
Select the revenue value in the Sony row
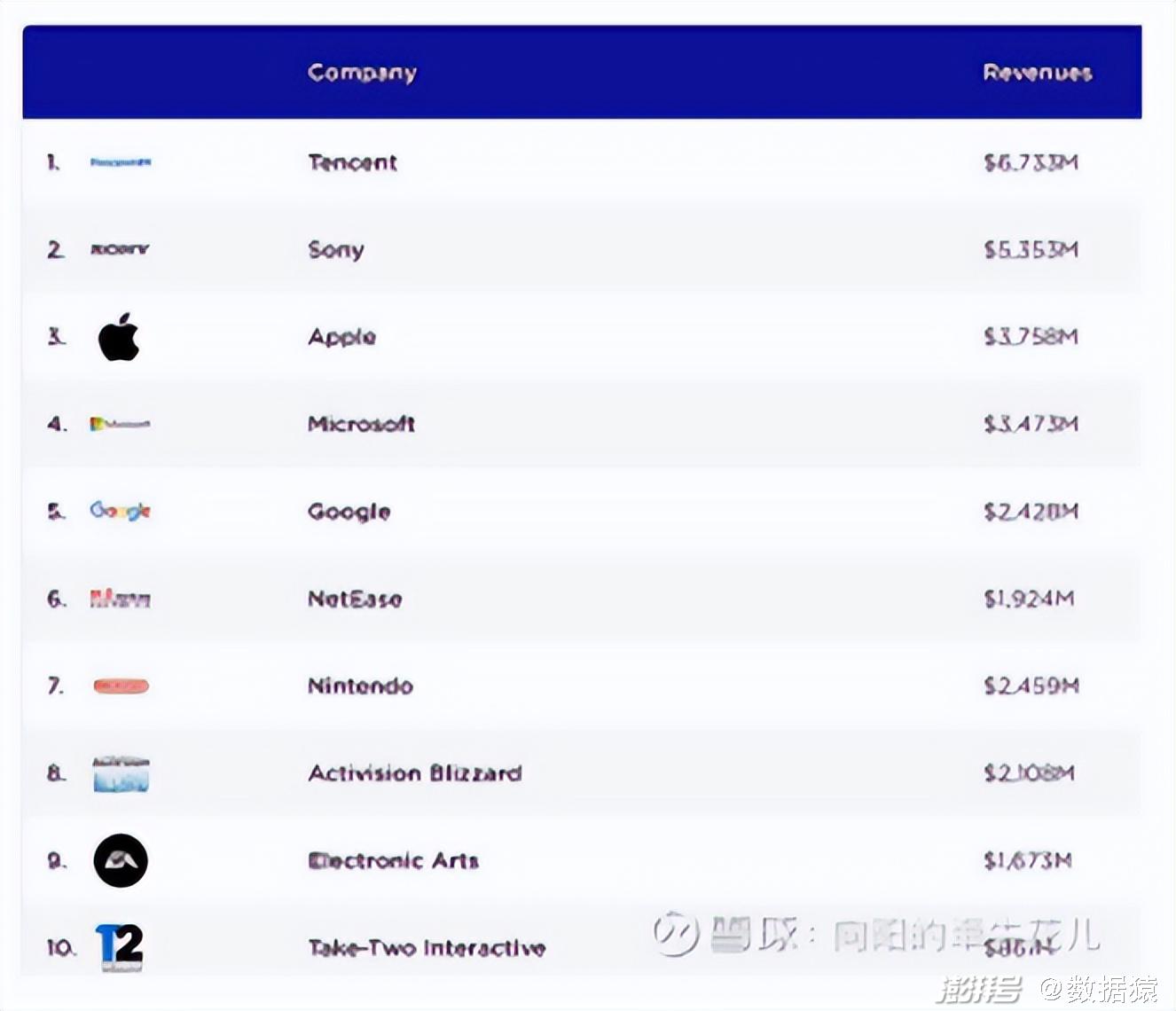(1031, 250)
